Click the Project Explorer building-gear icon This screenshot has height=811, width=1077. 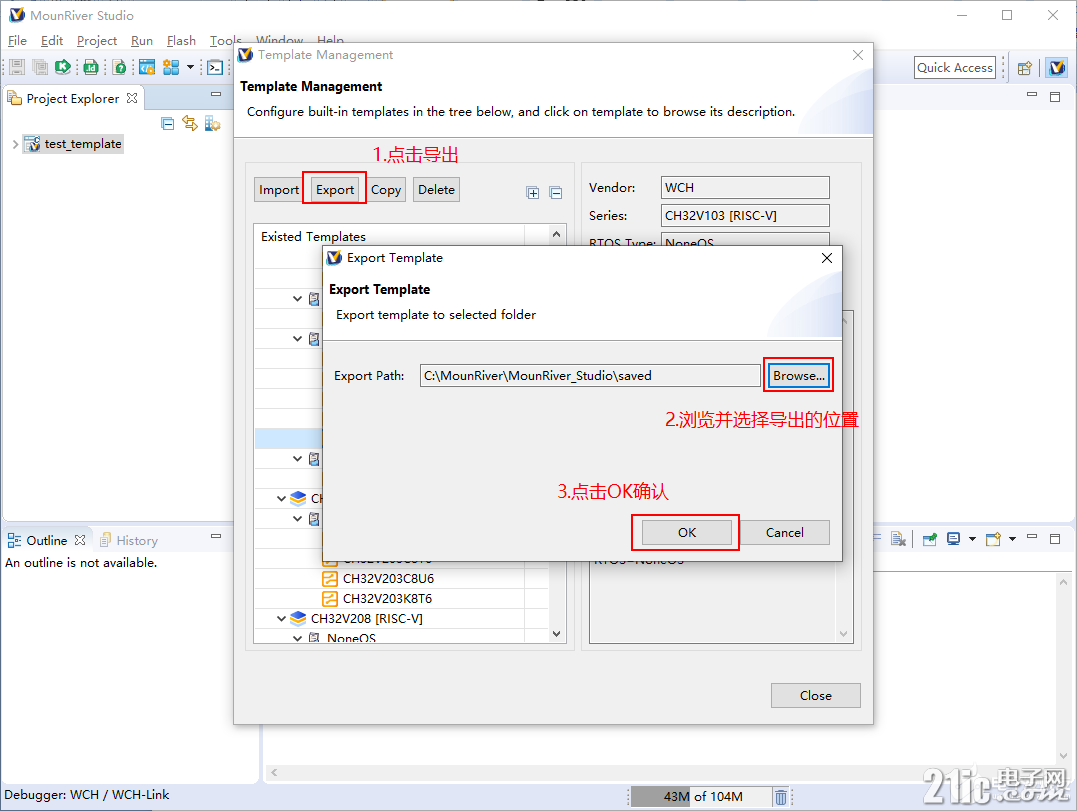coord(212,124)
